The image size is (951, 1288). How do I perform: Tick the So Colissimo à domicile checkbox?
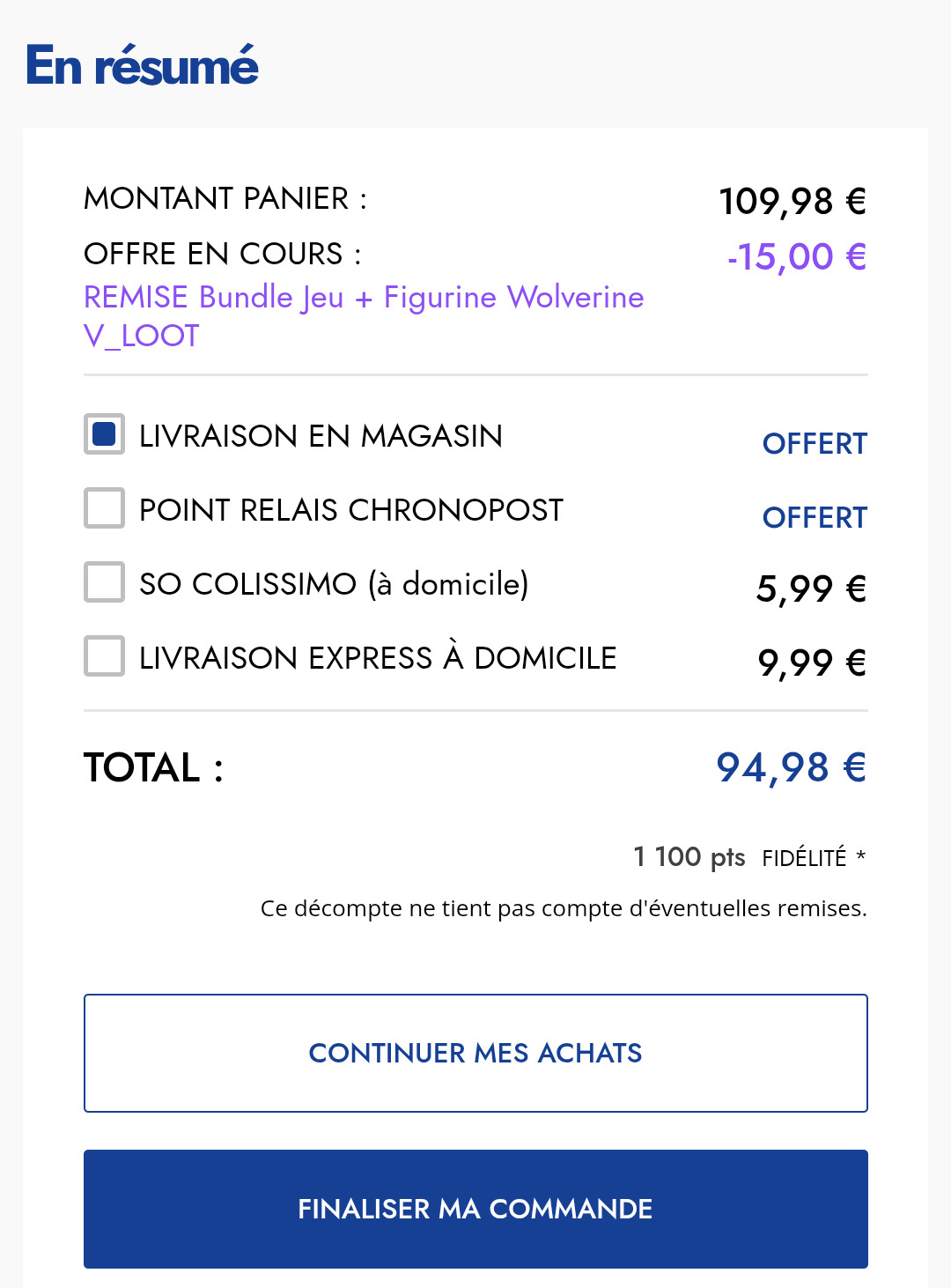[104, 582]
